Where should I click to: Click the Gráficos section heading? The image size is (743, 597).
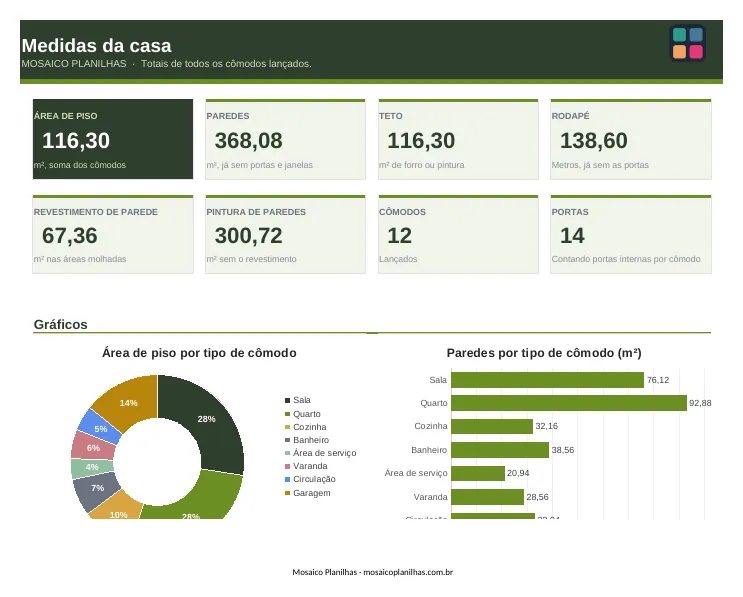point(61,325)
